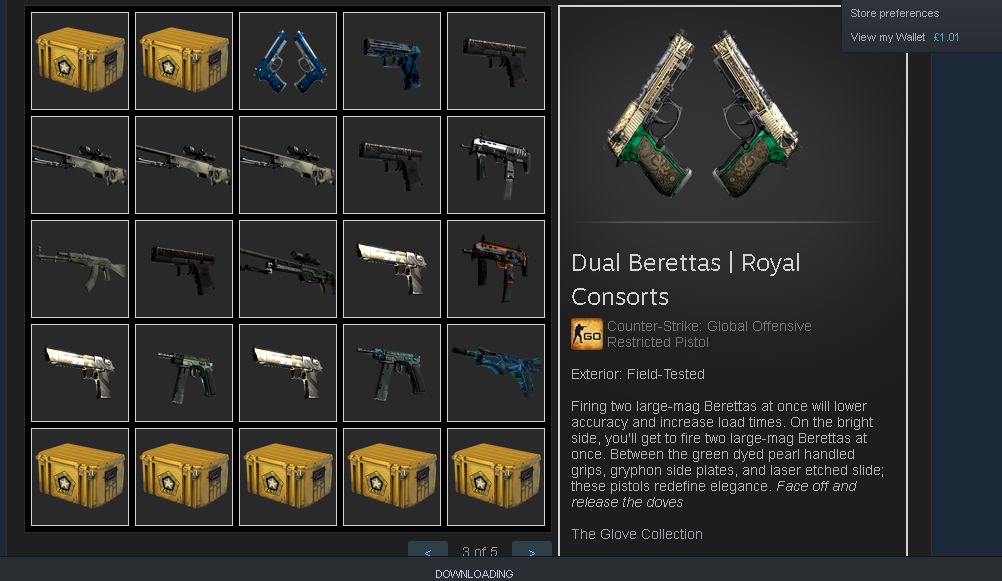The height and width of the screenshot is (581, 1002).
Task: Click the Royal Consorts large preview image
Action: coord(702,114)
